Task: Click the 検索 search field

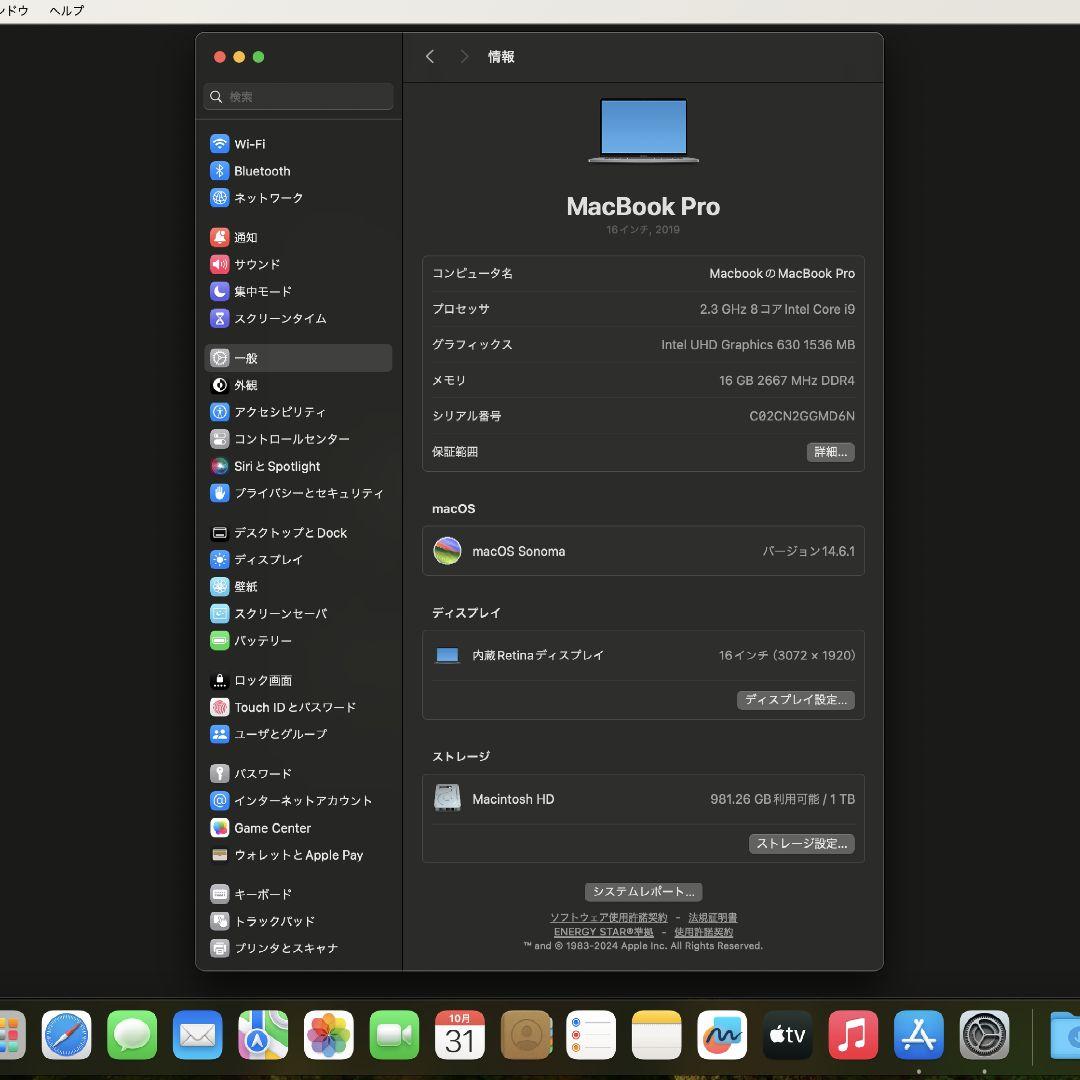Action: tap(297, 96)
